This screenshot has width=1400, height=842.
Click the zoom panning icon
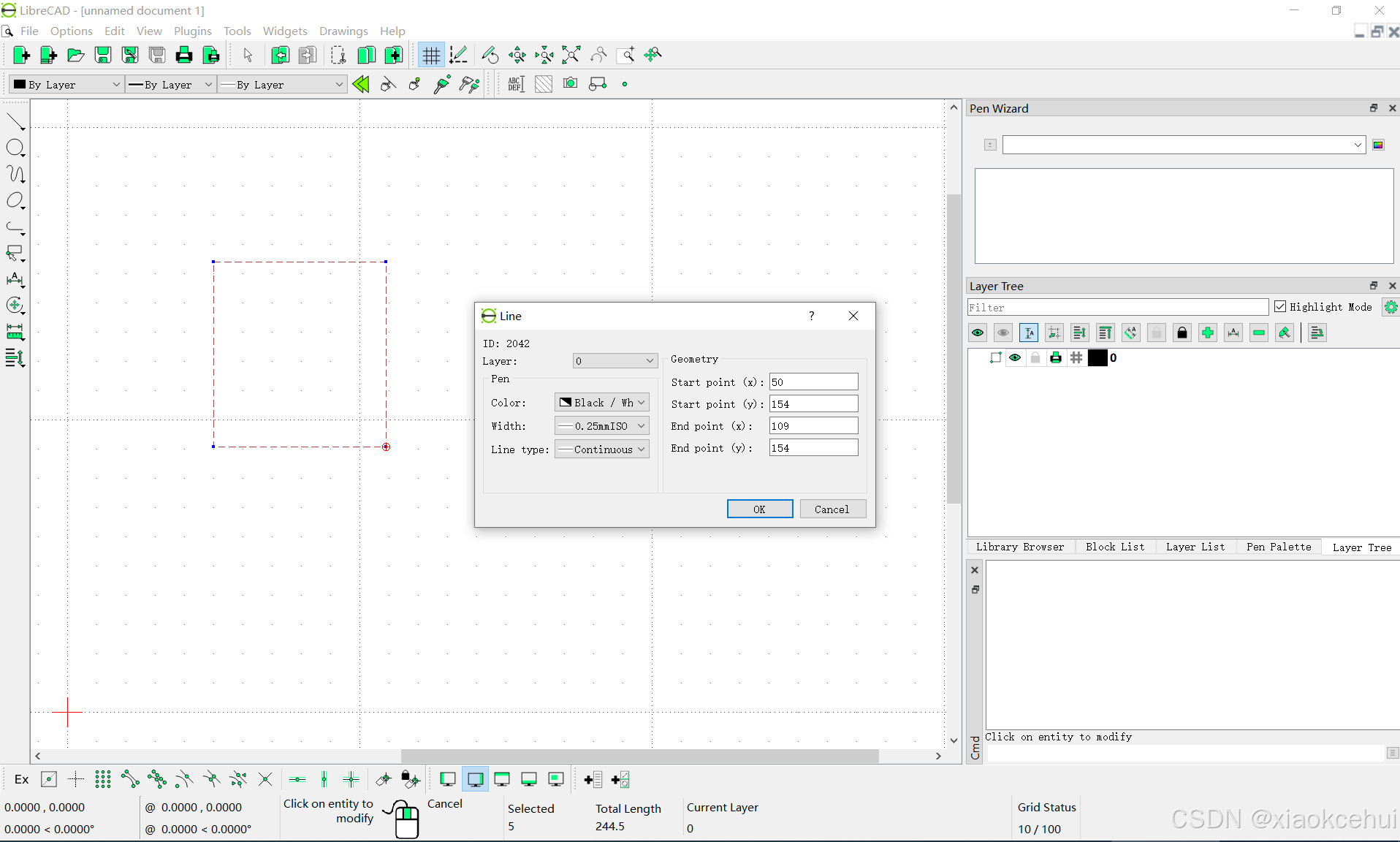653,55
